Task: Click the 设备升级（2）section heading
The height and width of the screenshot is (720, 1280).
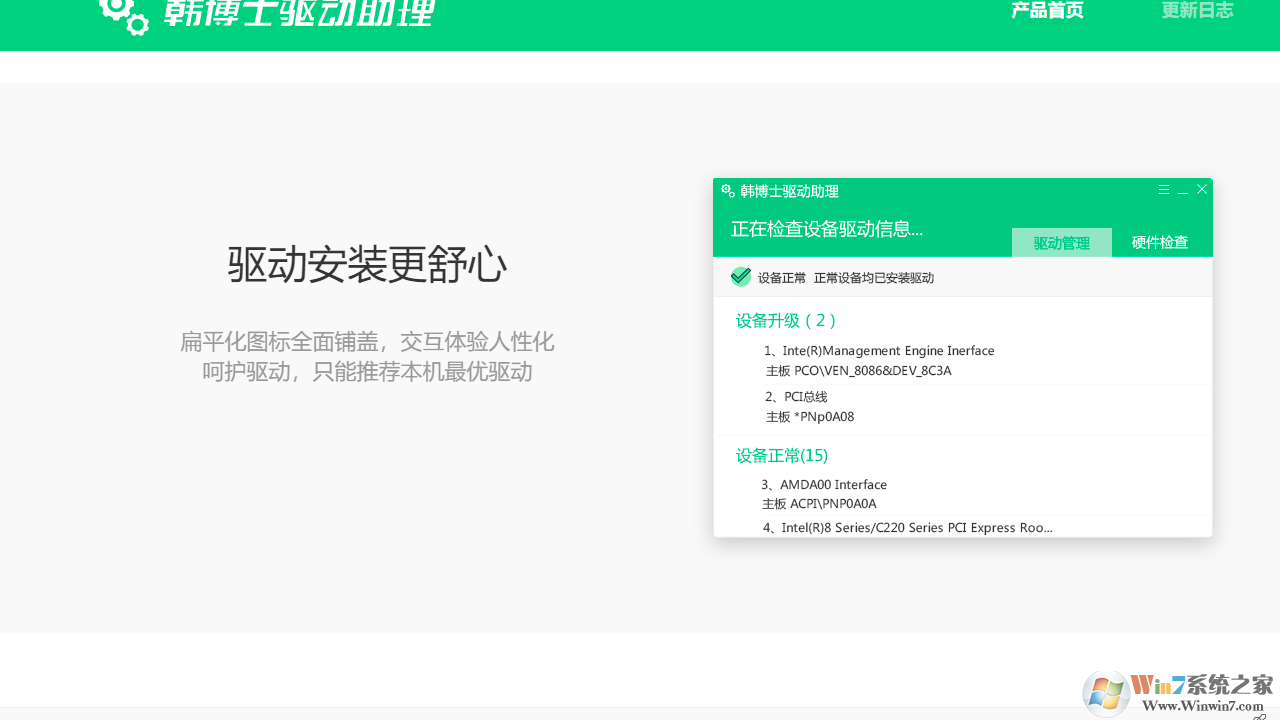Action: tap(786, 320)
